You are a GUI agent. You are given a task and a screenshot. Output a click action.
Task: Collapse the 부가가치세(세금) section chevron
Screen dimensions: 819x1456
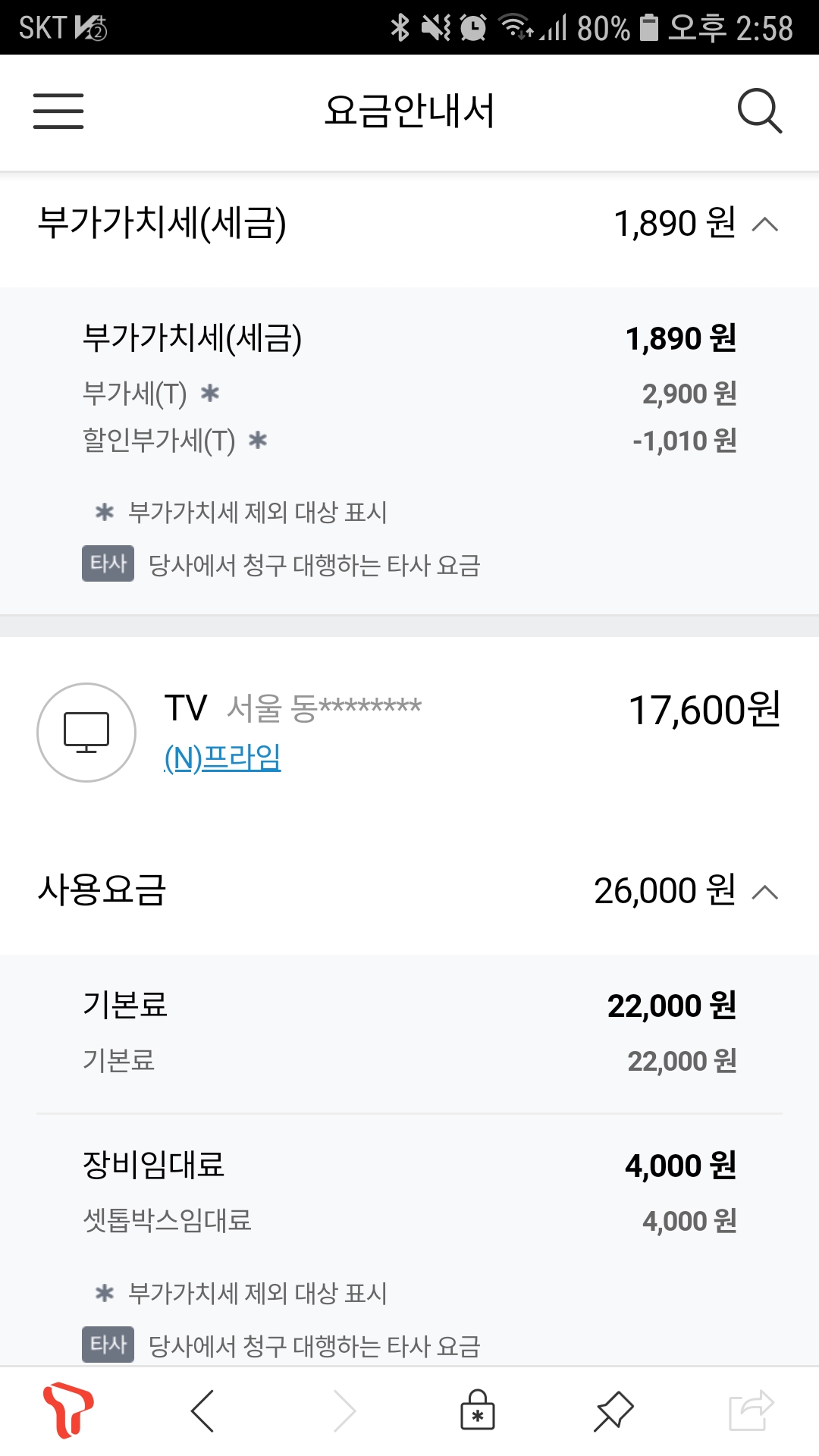click(765, 224)
